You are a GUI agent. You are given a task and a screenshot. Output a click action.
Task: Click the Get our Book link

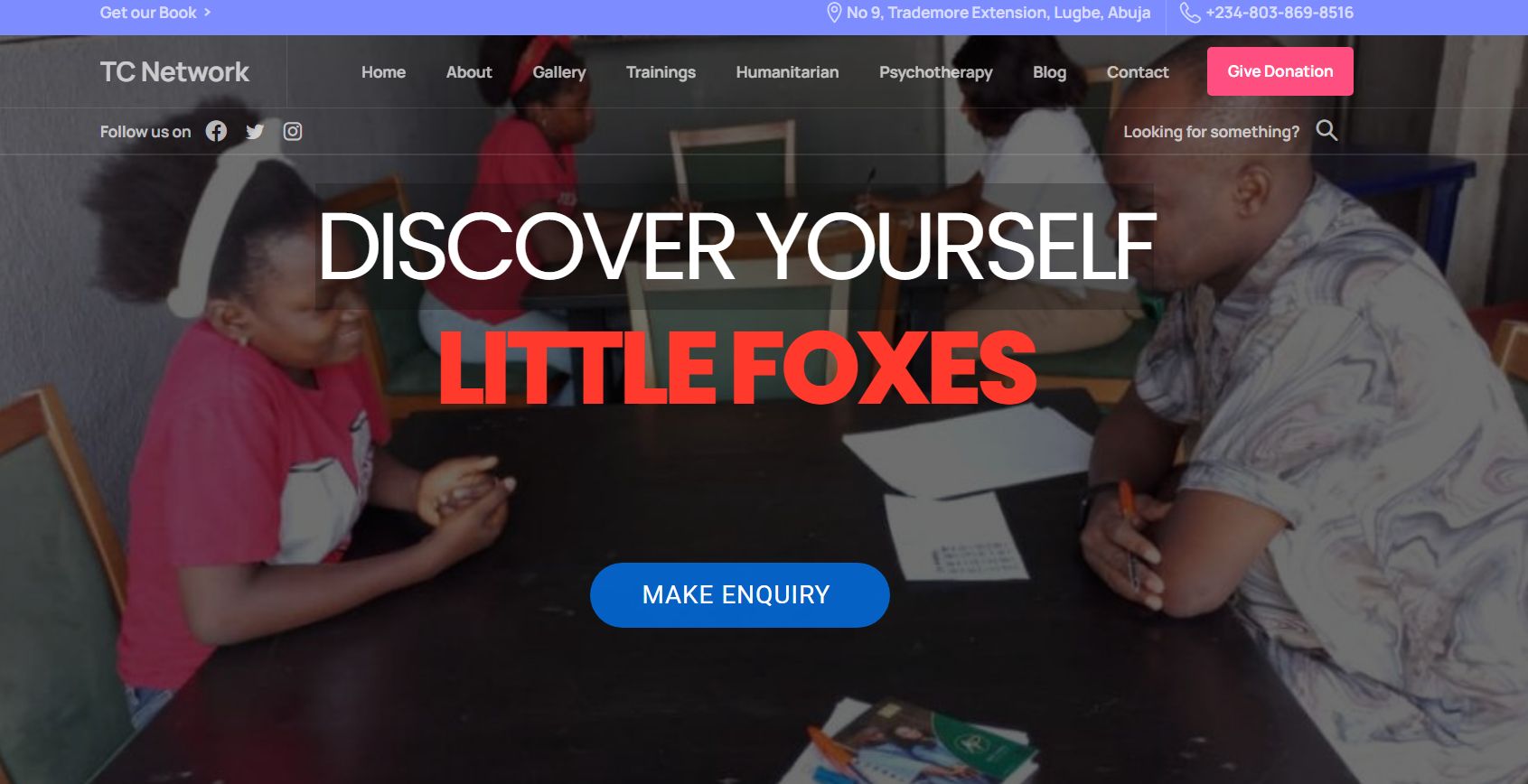point(148,13)
